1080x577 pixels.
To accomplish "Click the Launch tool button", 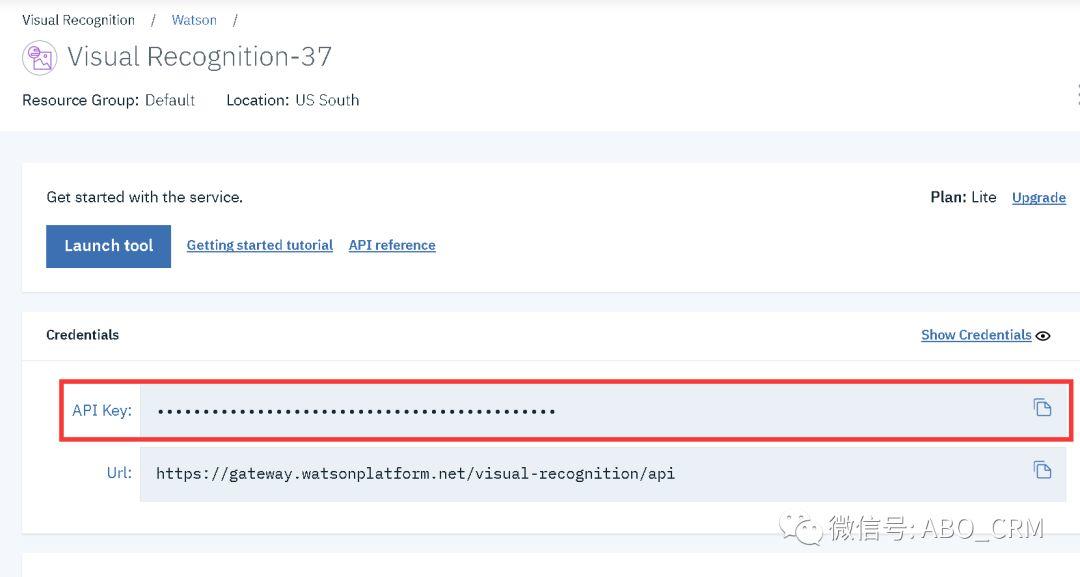I will point(108,246).
